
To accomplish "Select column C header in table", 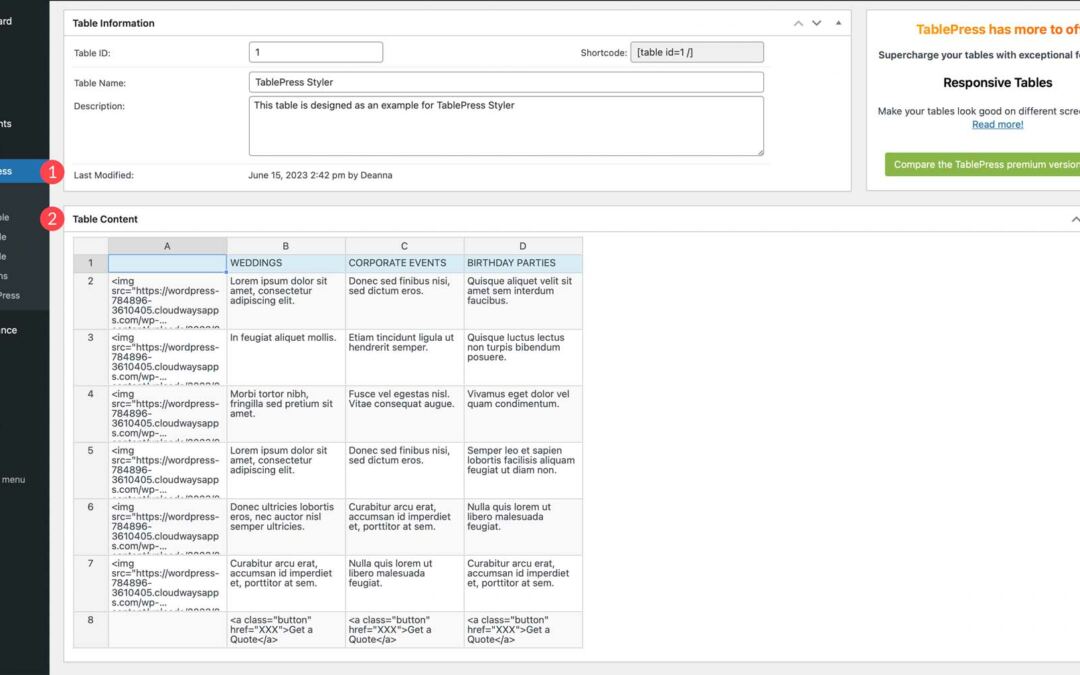I will [x=404, y=246].
